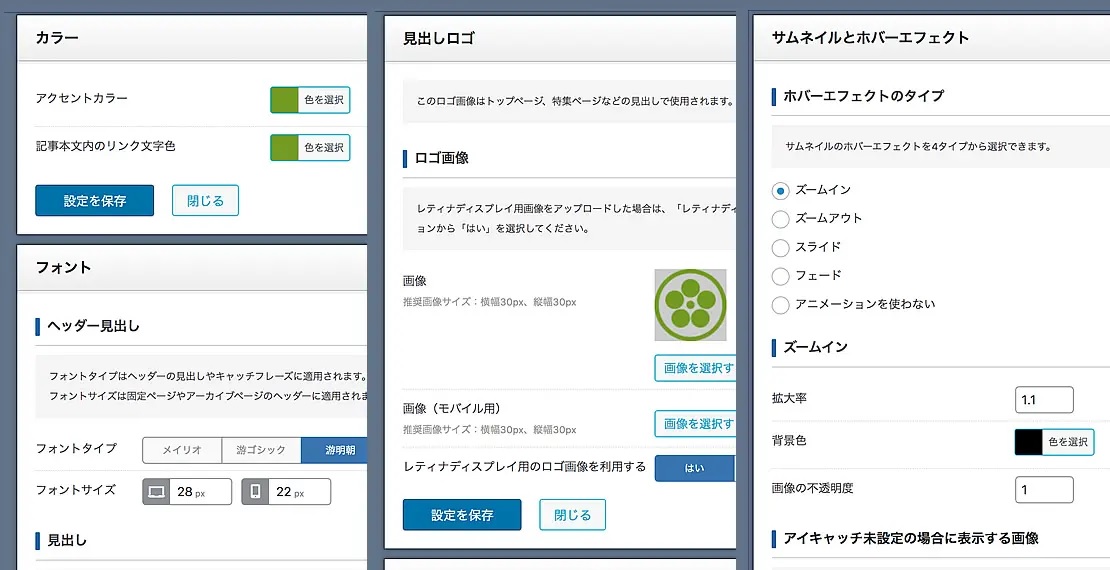The width and height of the screenshot is (1110, 570).
Task: Select アニメーションを使わない radio option
Action: coord(781,304)
